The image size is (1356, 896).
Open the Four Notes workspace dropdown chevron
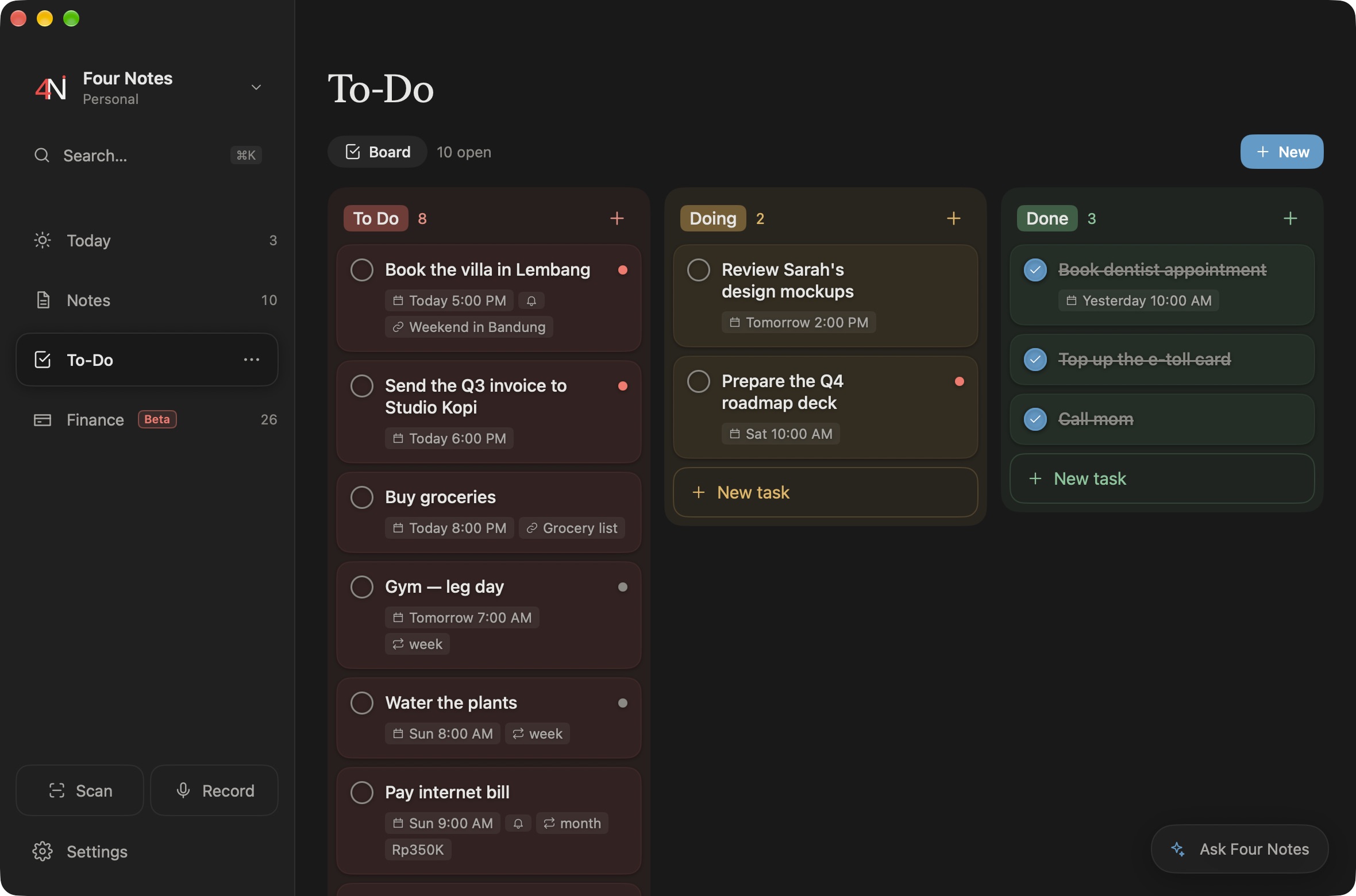tap(256, 87)
